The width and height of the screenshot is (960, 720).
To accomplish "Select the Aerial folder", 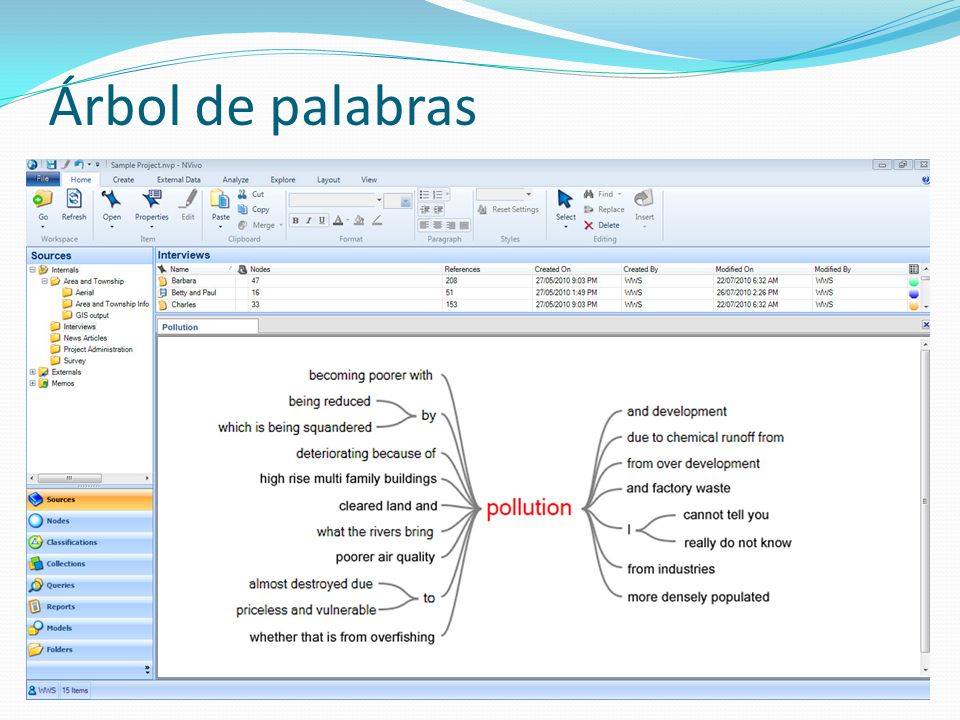I will pos(78,293).
